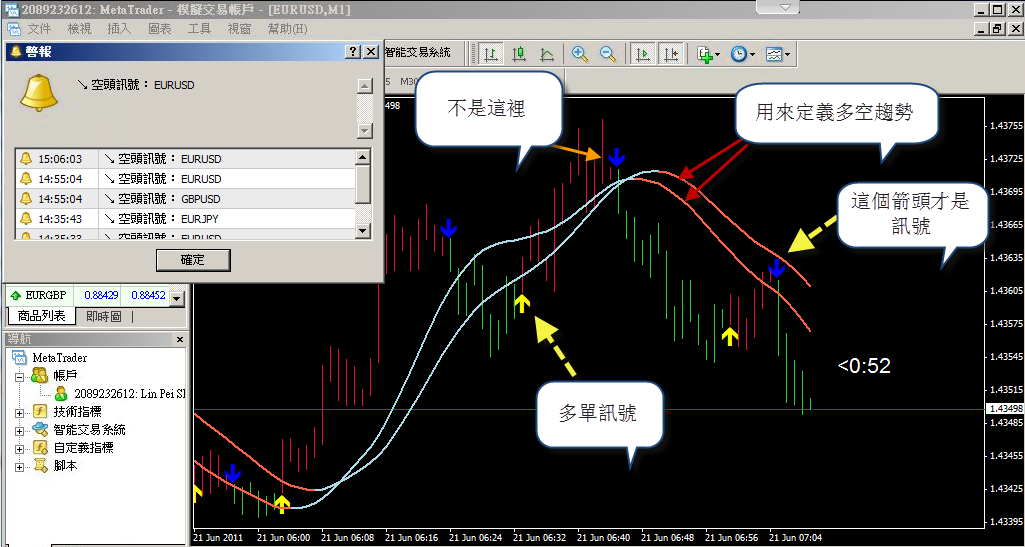Click the chart window icon beside 文件
The image size is (1025, 547).
click(13, 29)
